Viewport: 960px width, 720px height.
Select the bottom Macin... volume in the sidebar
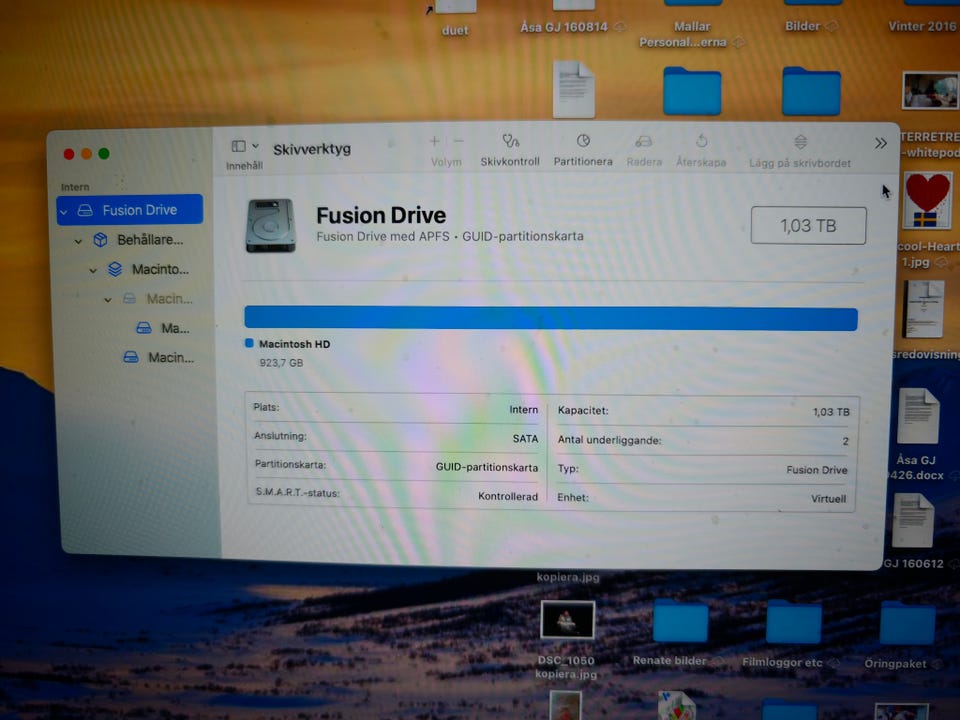coord(168,357)
